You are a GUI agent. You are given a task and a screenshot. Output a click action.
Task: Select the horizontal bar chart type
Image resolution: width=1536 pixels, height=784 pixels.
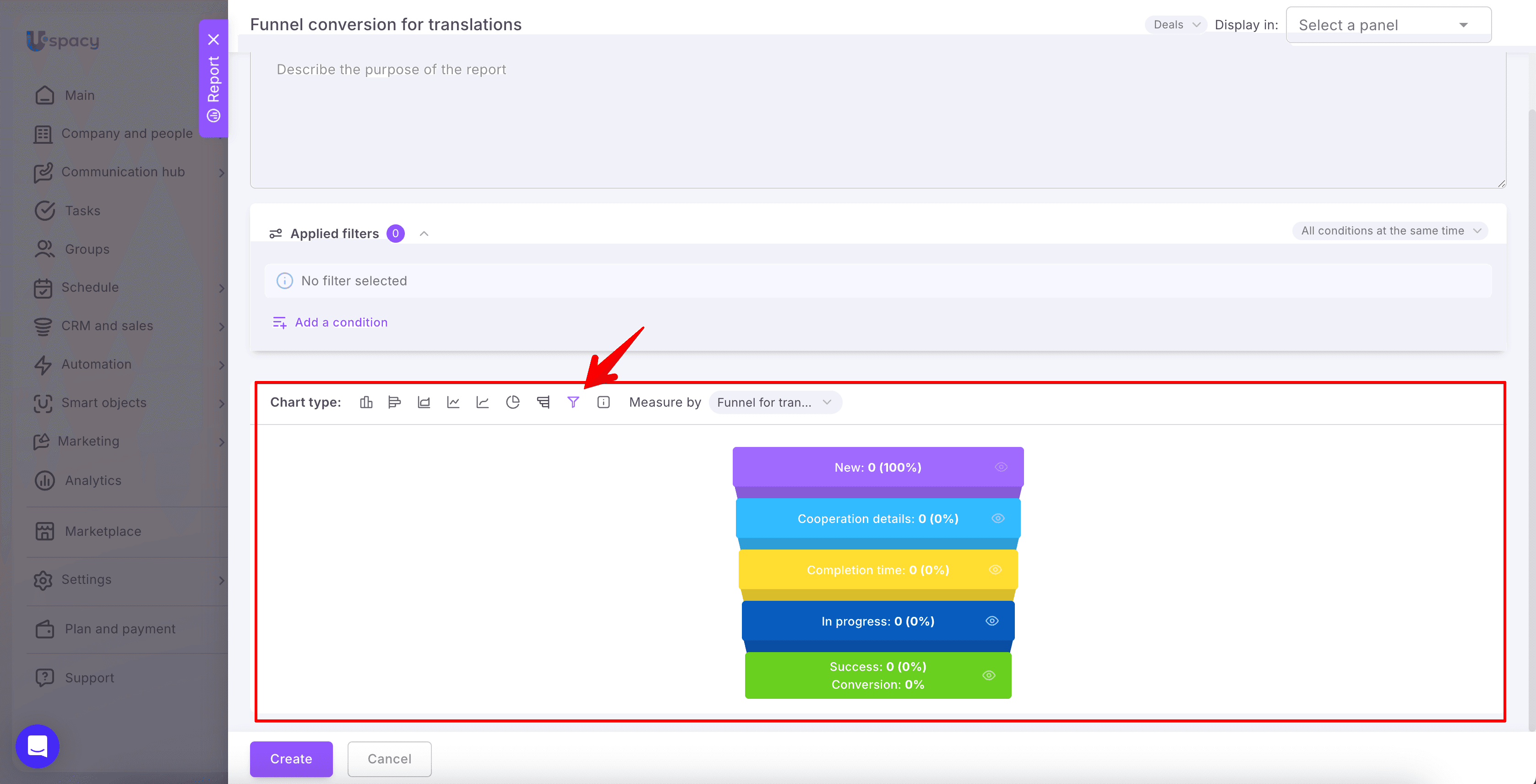tap(395, 403)
